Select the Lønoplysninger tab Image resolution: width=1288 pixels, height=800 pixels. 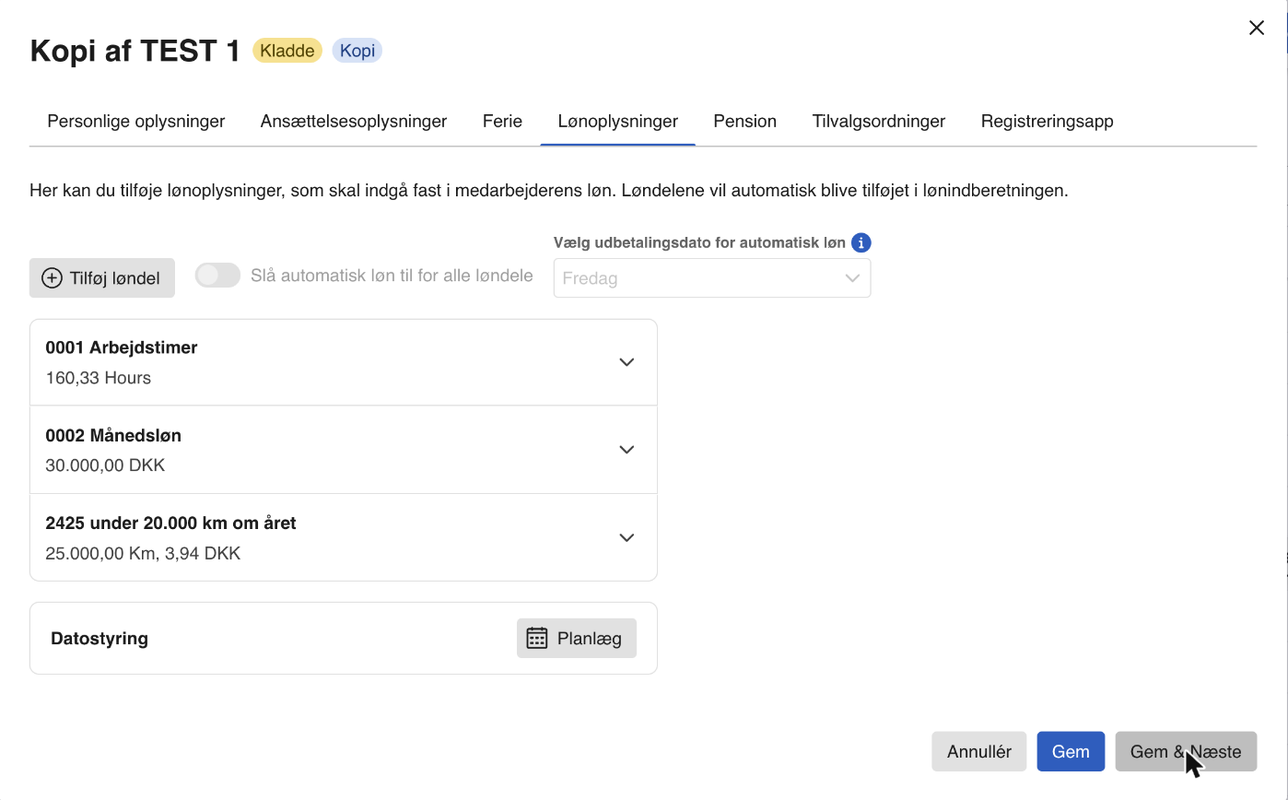pos(618,121)
